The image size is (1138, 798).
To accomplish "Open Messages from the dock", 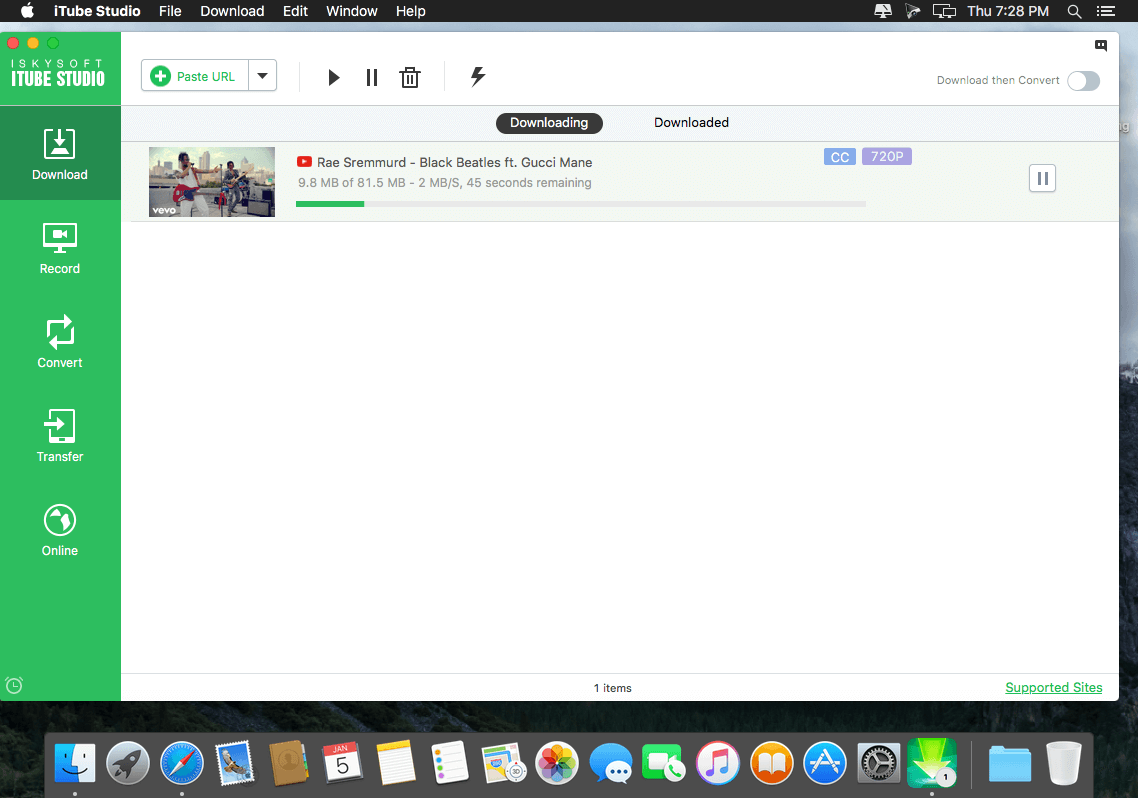I will pyautogui.click(x=610, y=763).
